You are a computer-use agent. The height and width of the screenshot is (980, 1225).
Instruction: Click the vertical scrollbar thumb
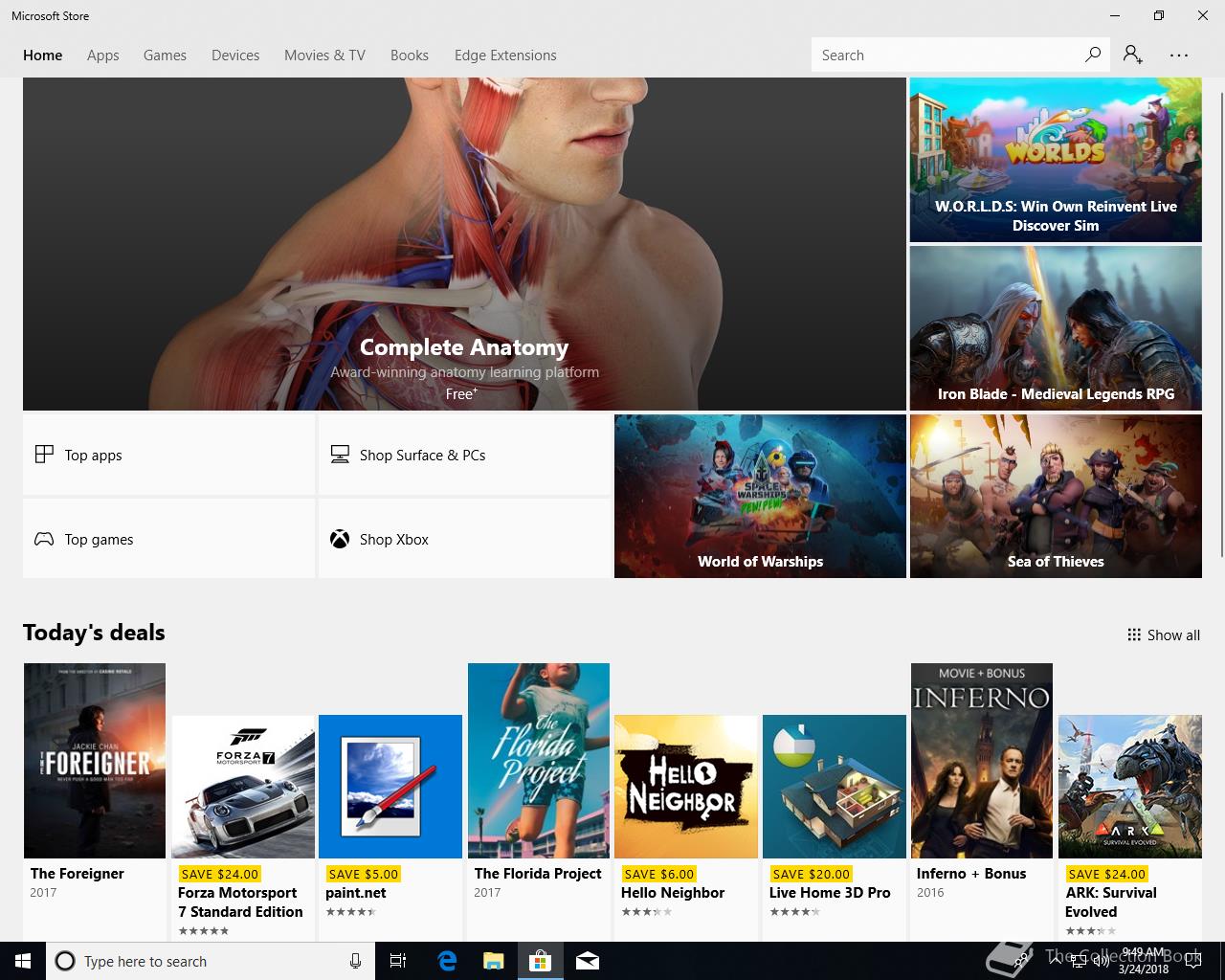[x=1221, y=323]
